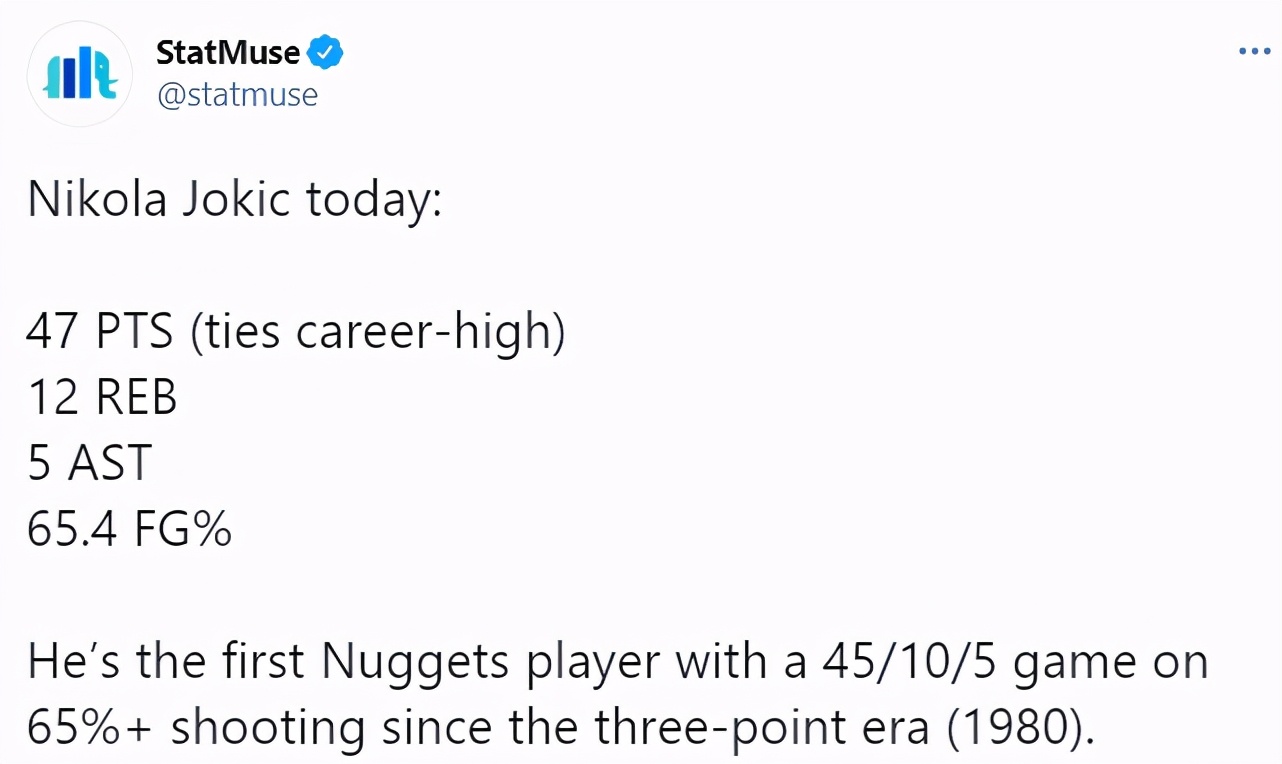This screenshot has width=1282, height=764.
Task: Open the @statmuse handle link
Action: pos(237,95)
